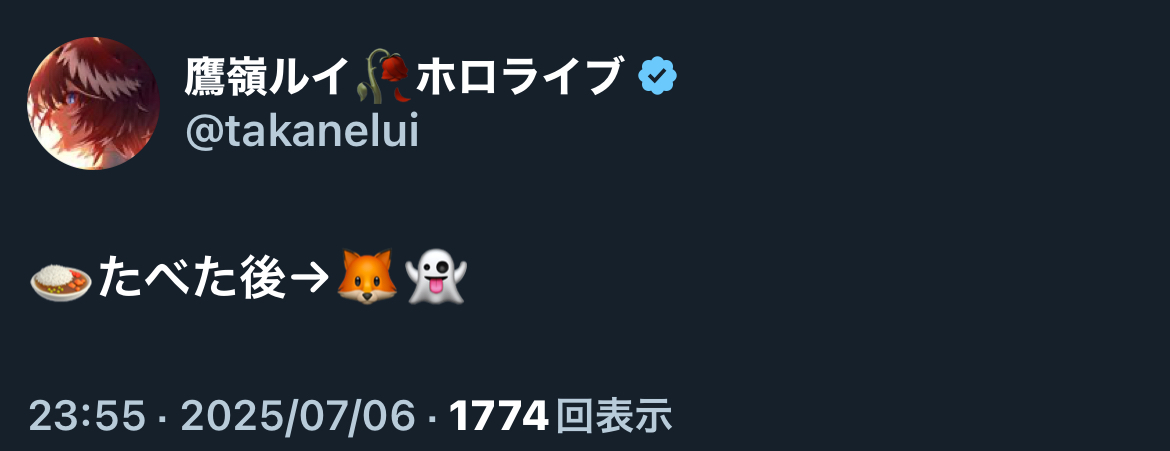The image size is (1170, 451).
Task: Click the dot separator between time and date
Action: [x=163, y=417]
